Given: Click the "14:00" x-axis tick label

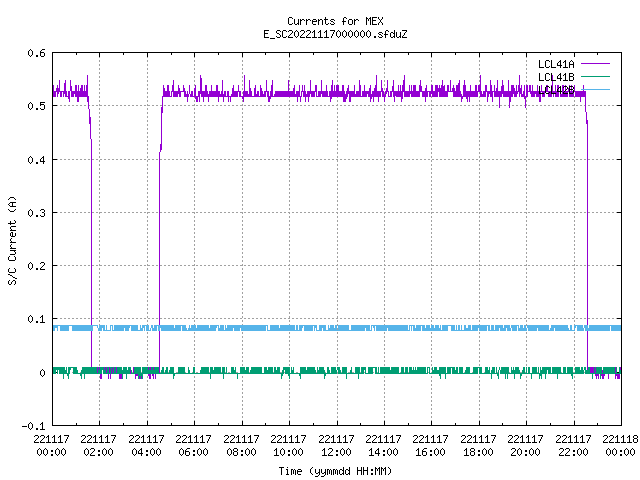Looking at the screenshot, I should point(383,452).
